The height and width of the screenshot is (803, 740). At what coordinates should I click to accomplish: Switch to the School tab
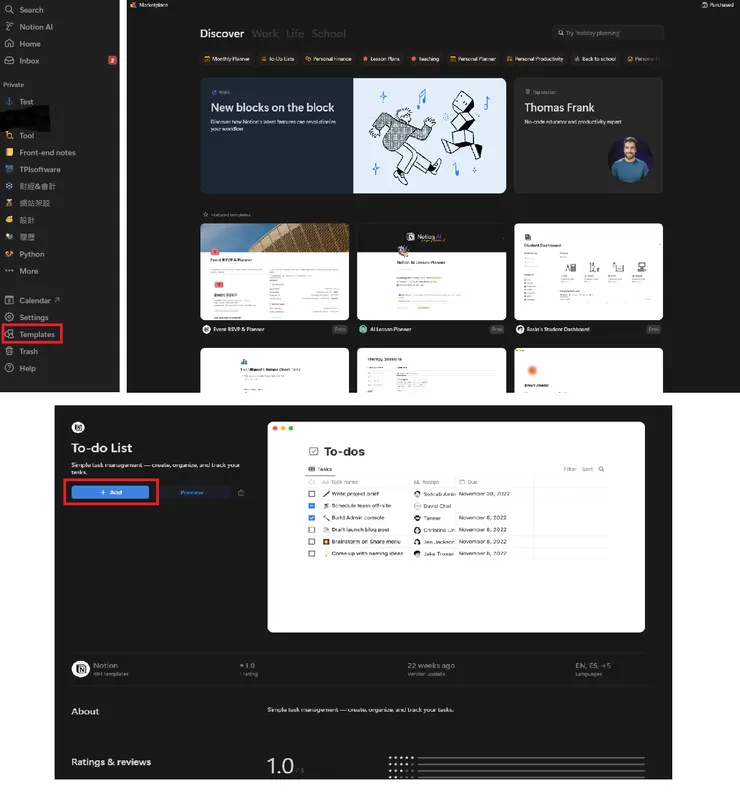[x=328, y=33]
